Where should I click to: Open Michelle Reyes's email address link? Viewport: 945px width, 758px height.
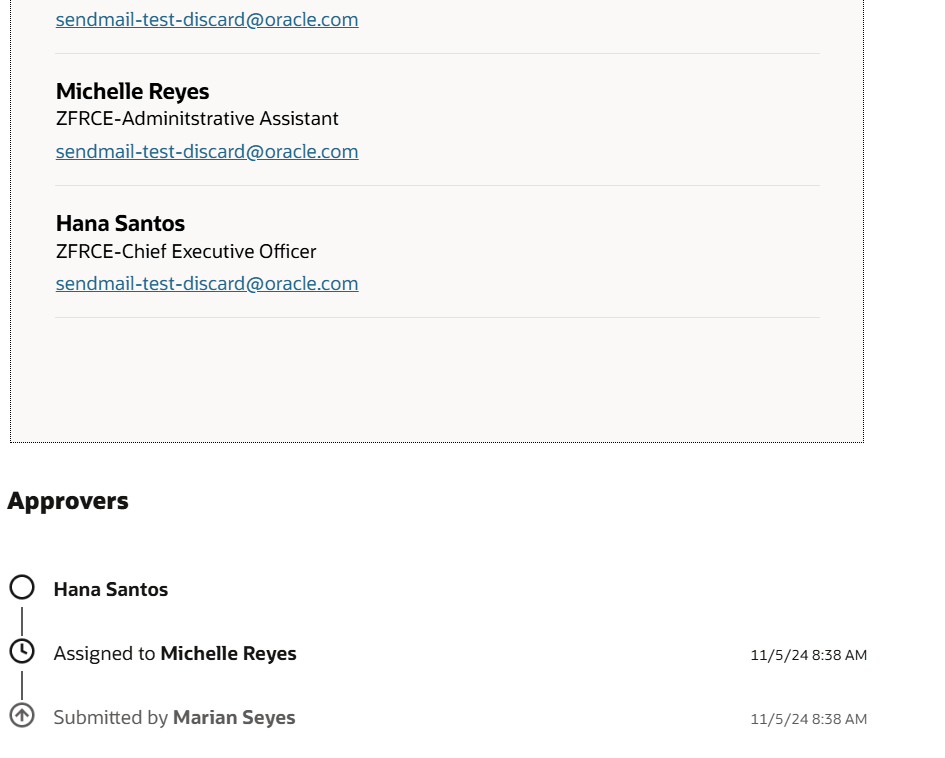207,151
